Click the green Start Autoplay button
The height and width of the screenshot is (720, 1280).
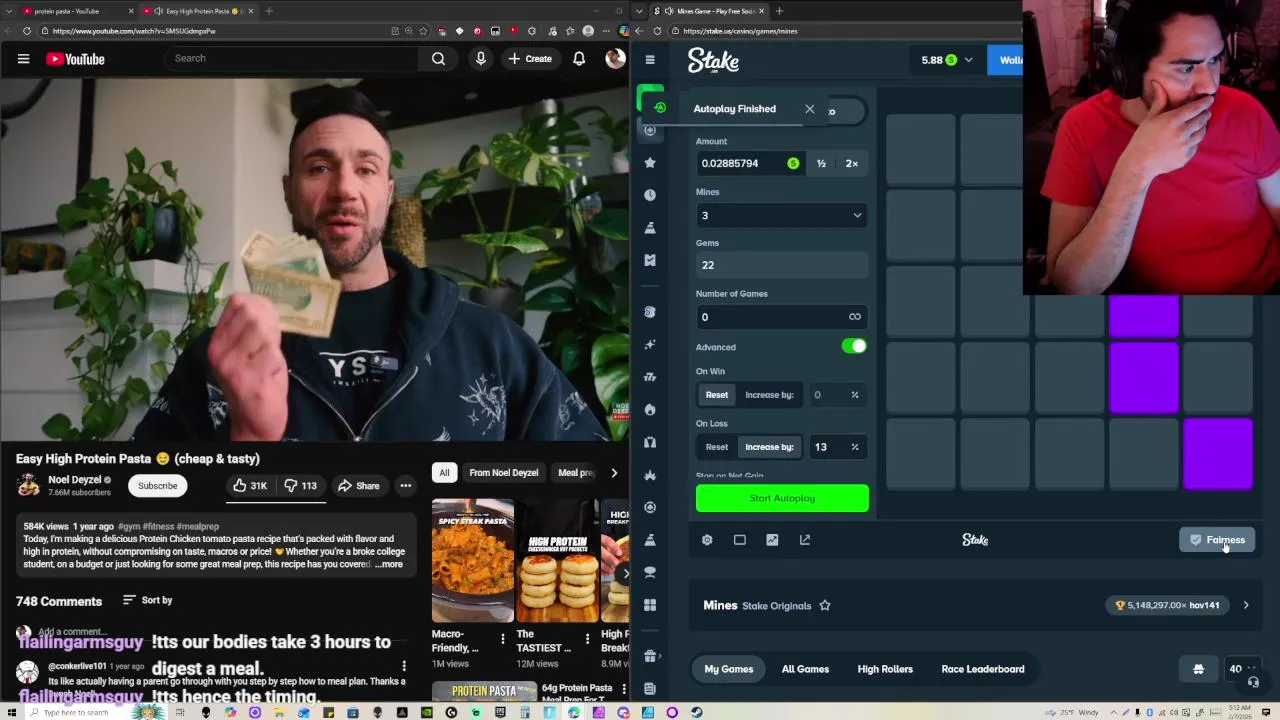click(782, 498)
